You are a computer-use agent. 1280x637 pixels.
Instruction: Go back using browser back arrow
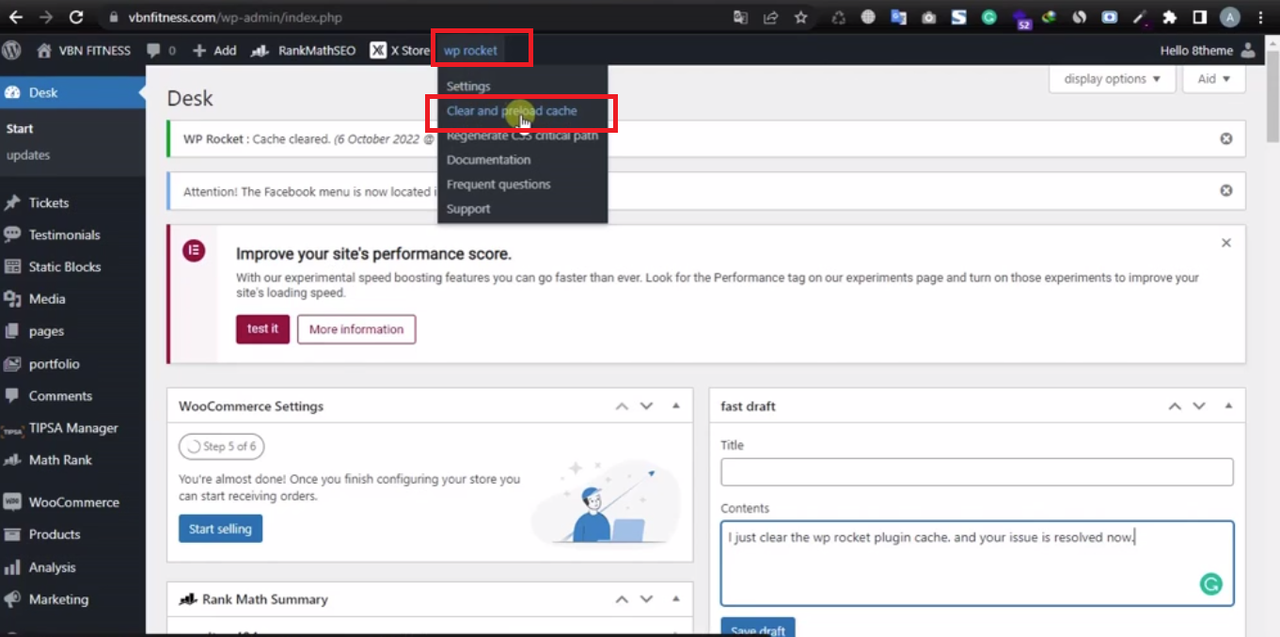point(16,17)
